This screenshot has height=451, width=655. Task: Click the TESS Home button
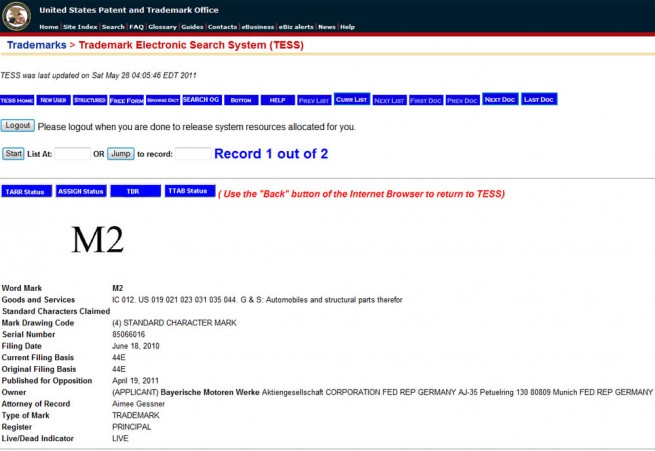pyautogui.click(x=17, y=100)
